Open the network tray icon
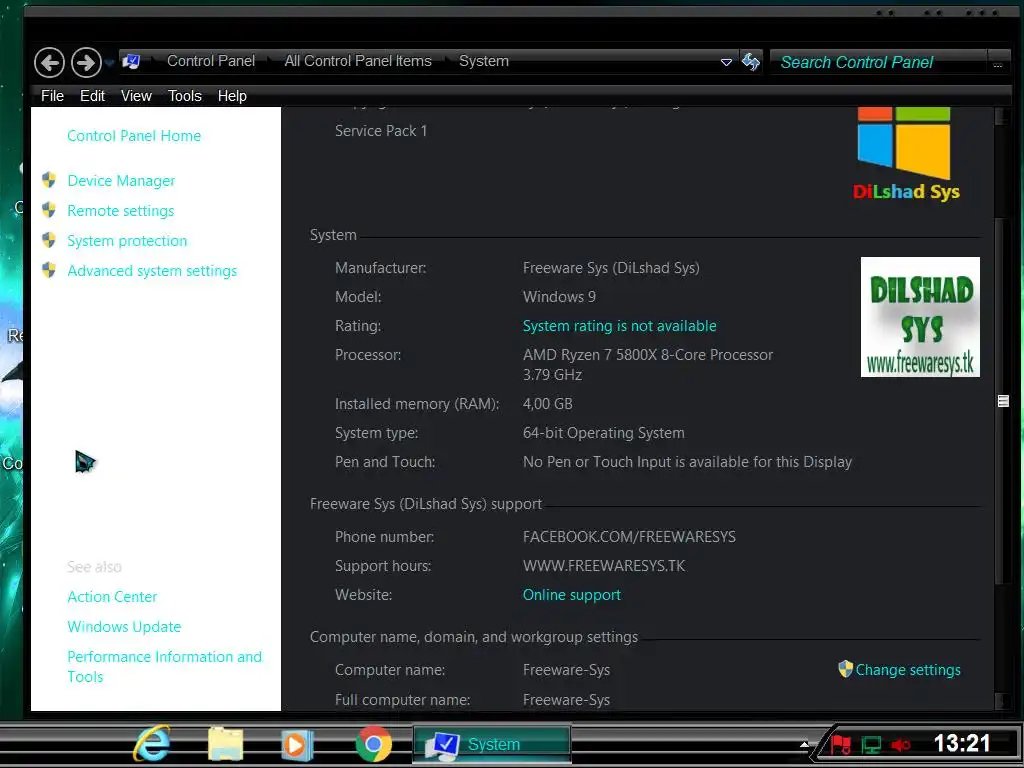Screen dimensions: 1024x768 pyautogui.click(x=871, y=744)
